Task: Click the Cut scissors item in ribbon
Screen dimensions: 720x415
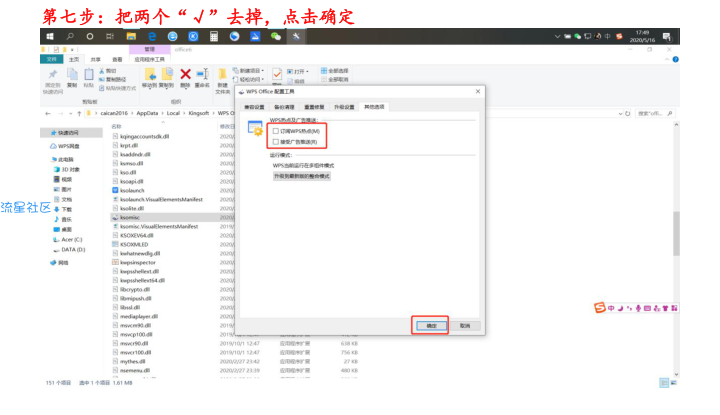Action: [108, 71]
